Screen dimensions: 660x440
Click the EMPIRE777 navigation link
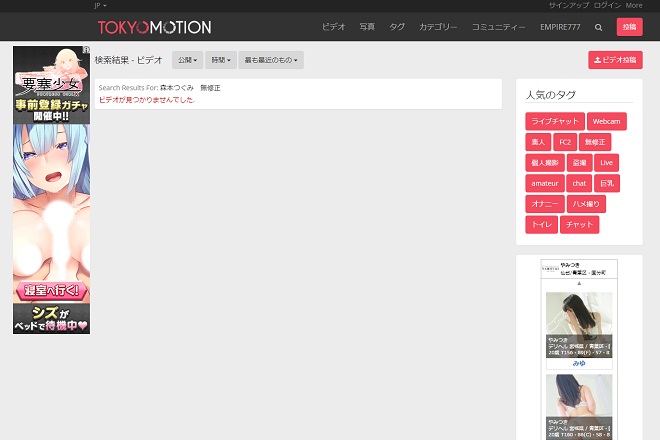click(x=560, y=27)
